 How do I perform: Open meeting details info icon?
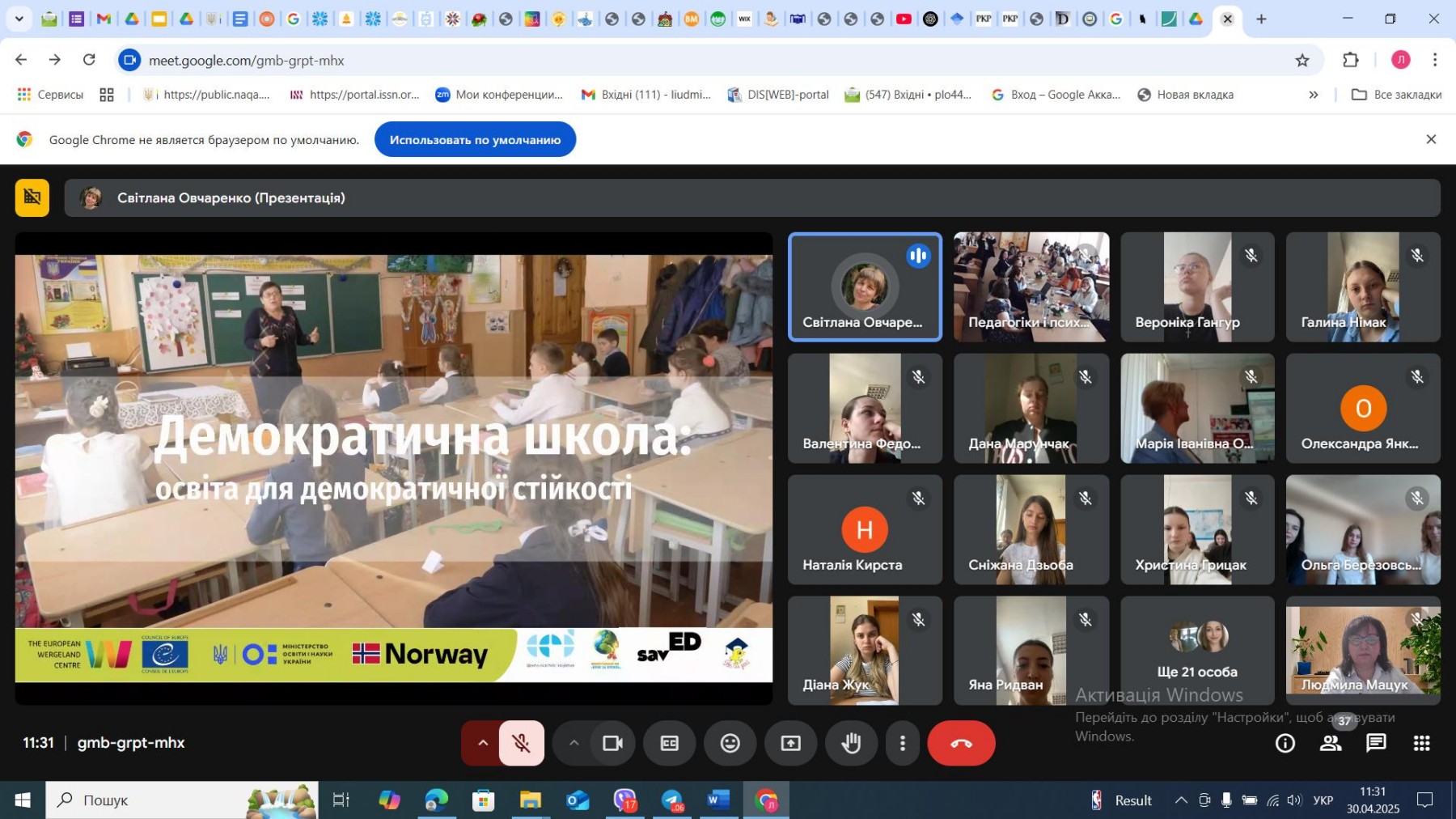tap(1285, 743)
